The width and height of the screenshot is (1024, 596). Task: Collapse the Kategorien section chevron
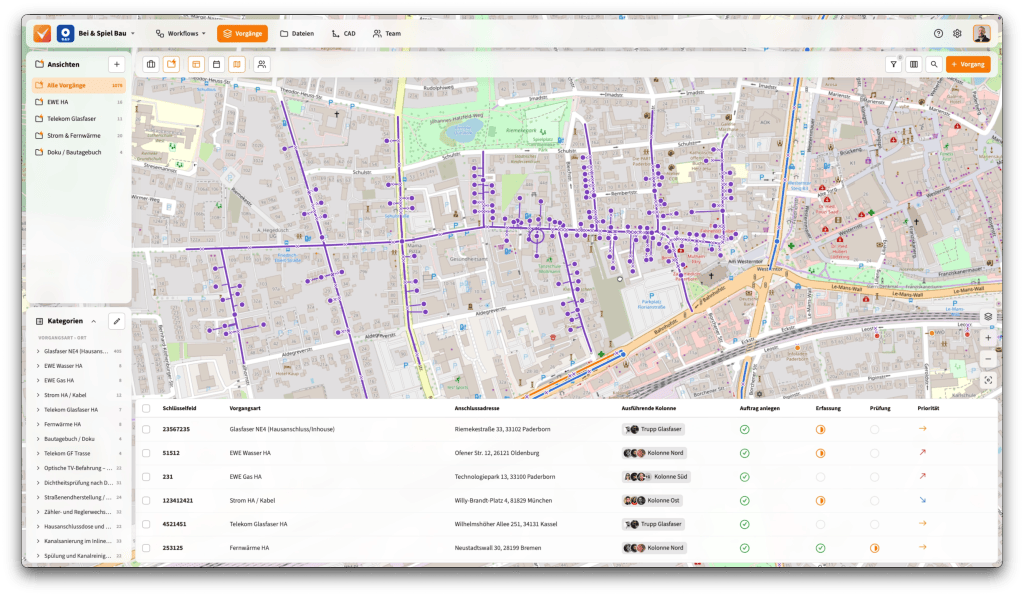click(94, 321)
